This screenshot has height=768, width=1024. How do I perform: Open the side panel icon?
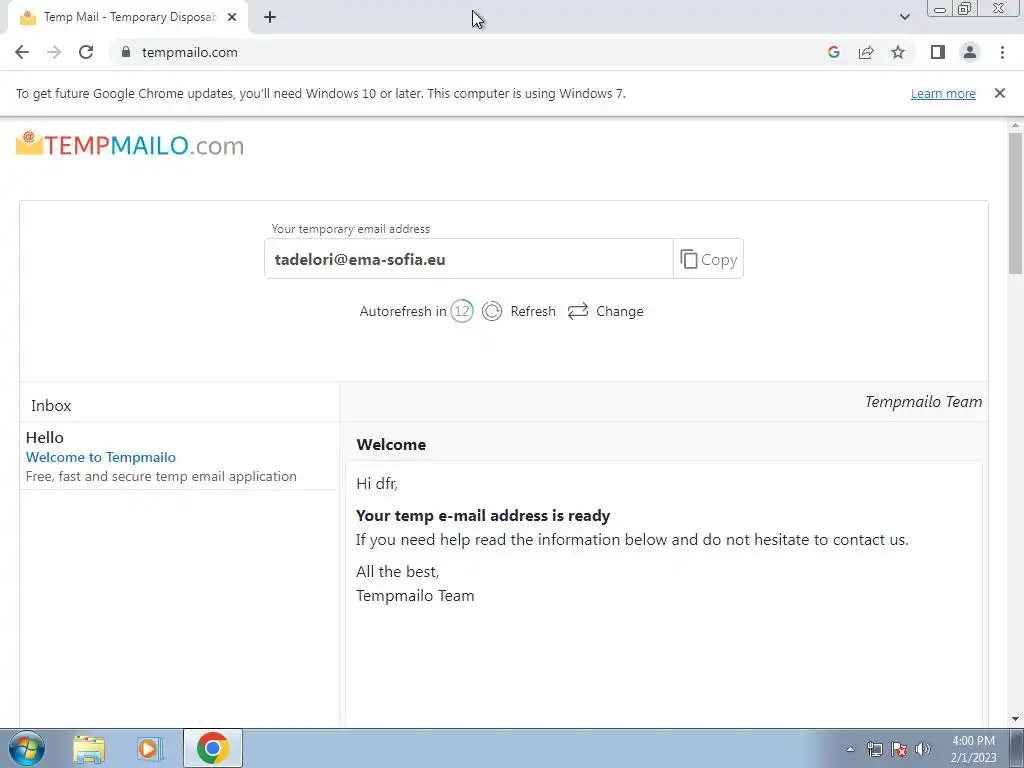click(938, 52)
